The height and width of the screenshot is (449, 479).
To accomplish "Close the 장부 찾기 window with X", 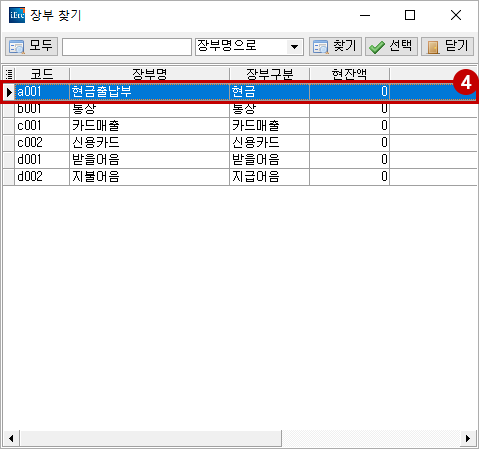I will [456, 15].
